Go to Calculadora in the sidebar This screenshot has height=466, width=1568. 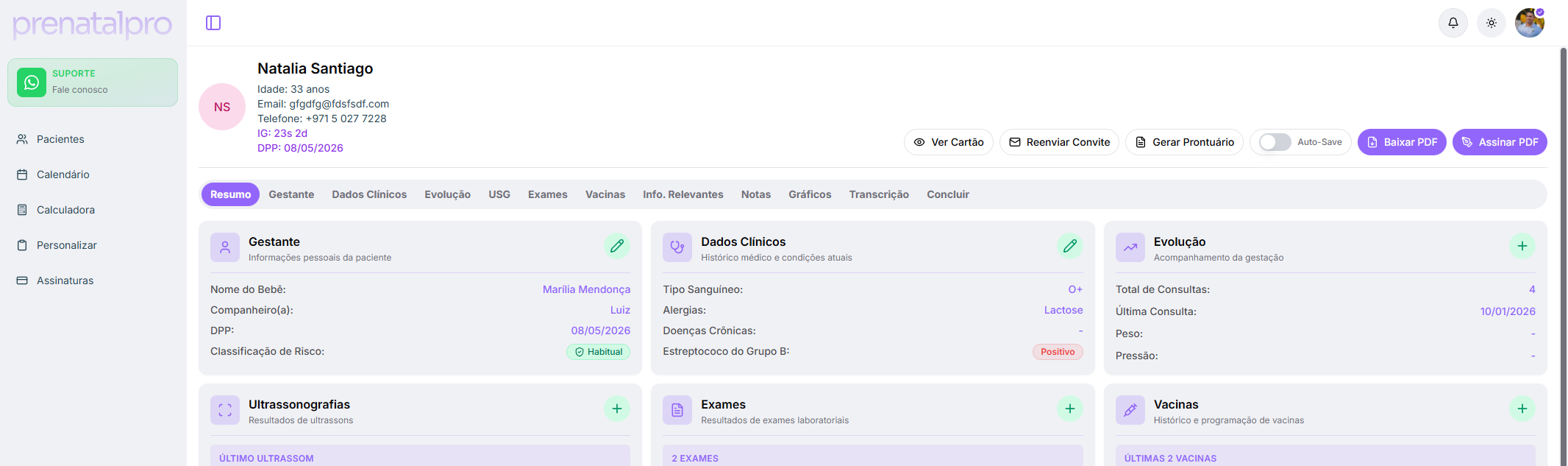(x=65, y=210)
